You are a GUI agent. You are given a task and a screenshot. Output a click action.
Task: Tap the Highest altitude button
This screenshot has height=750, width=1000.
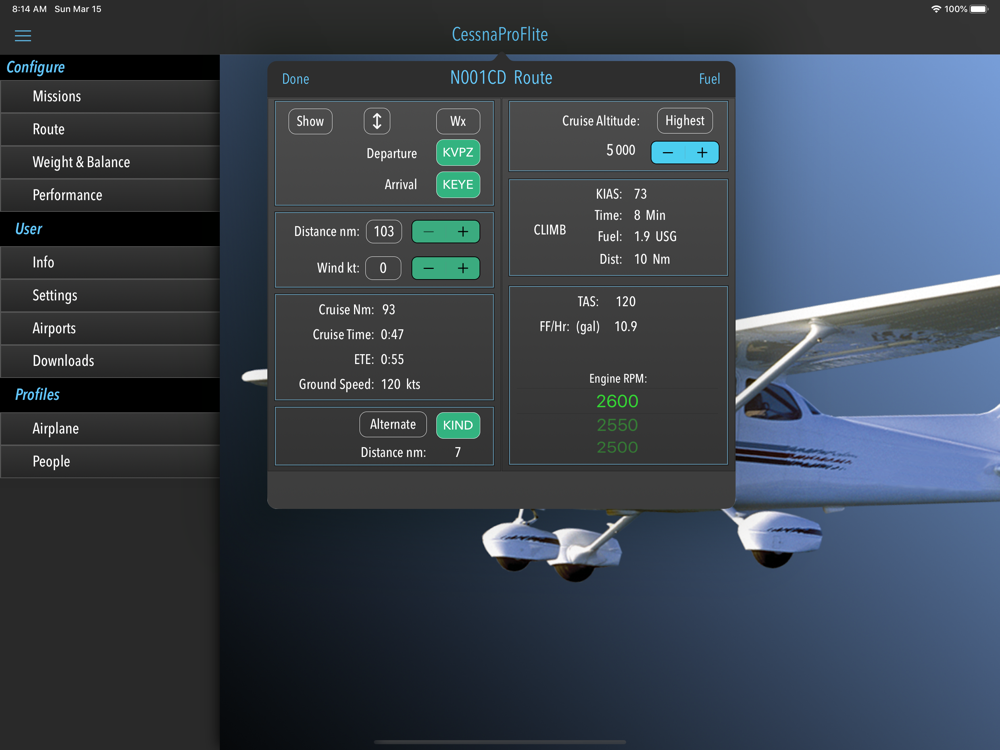(x=685, y=121)
